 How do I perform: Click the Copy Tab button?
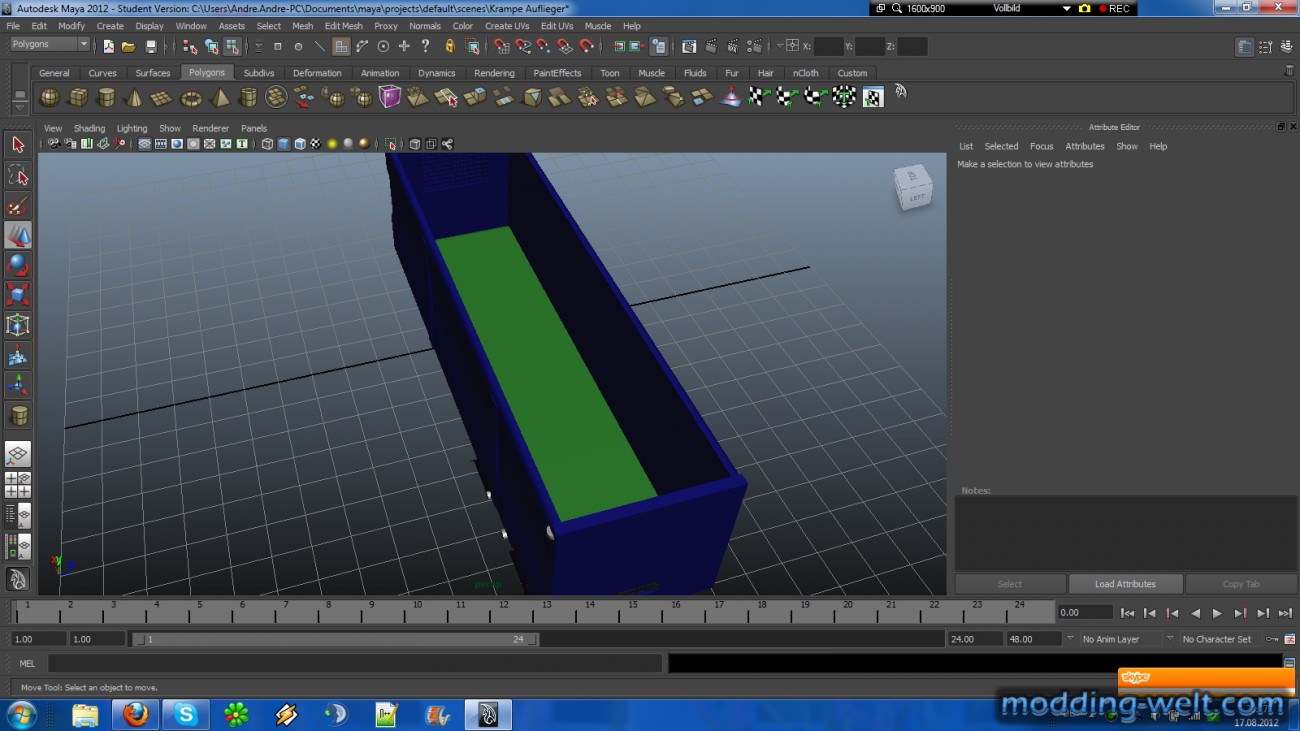[x=1241, y=584]
